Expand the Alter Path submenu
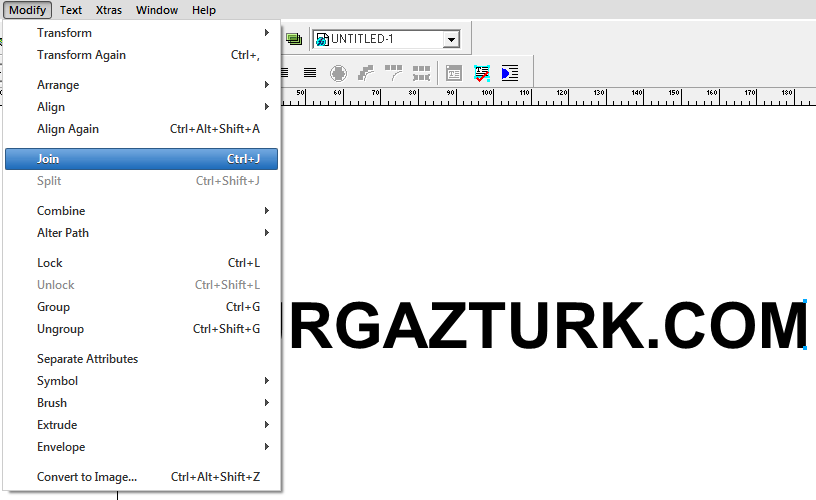The height and width of the screenshot is (500, 816). [x=142, y=233]
